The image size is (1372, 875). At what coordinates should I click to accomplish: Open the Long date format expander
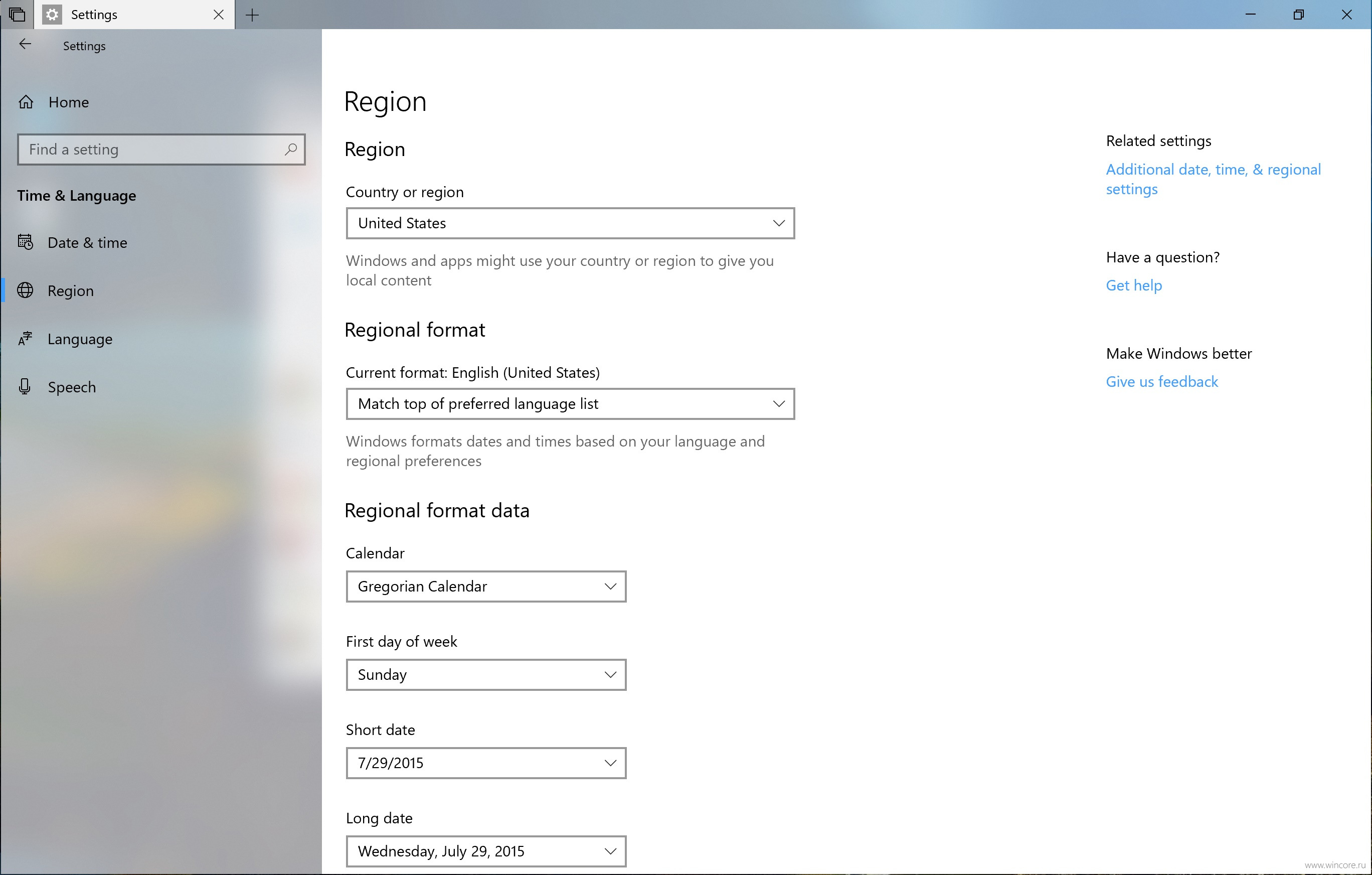(x=610, y=852)
